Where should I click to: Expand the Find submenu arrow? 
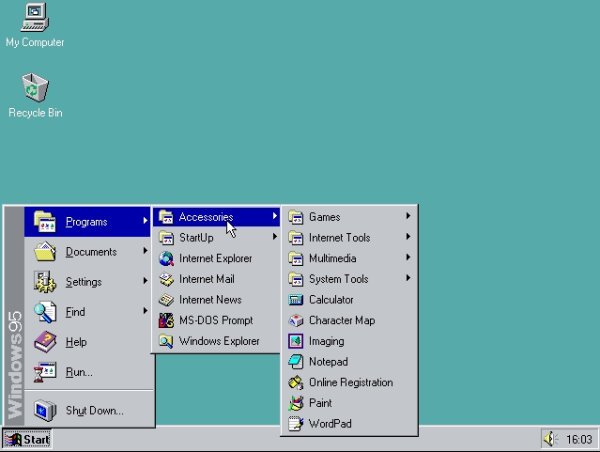pos(145,311)
